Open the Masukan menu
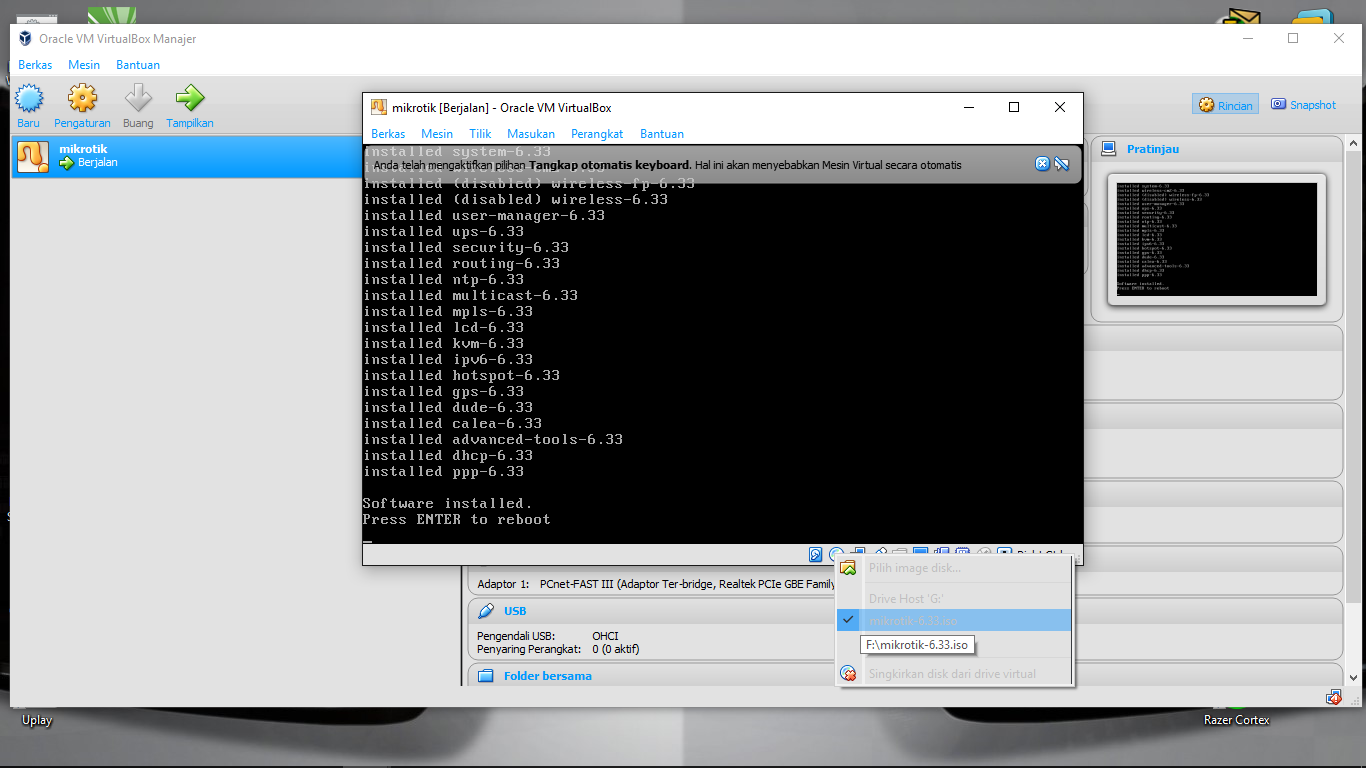The image size is (1366, 768). 530,133
